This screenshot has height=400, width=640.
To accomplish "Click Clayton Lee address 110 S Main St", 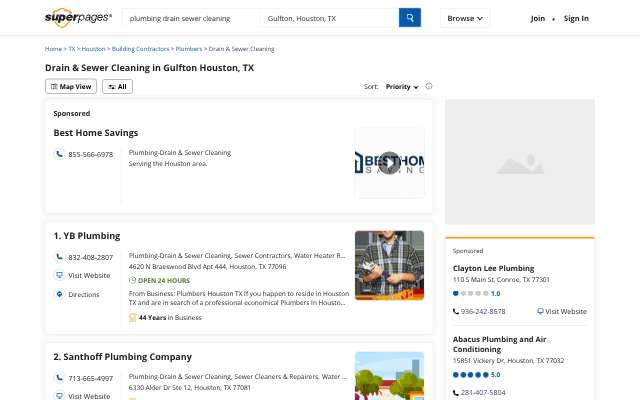I will [501, 280].
